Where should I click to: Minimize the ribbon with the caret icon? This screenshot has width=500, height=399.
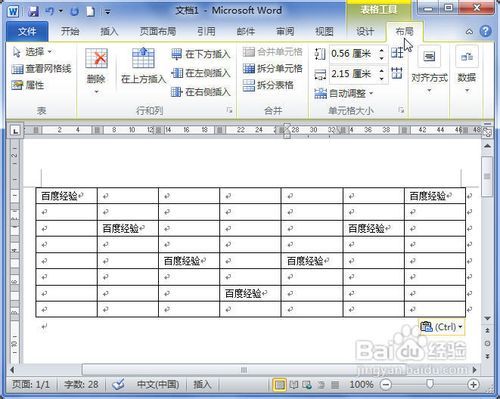[469, 32]
